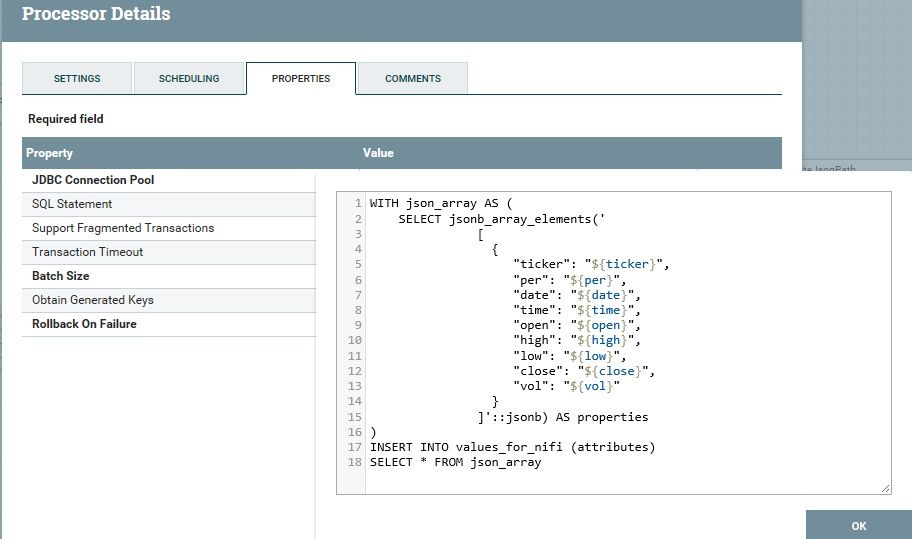Place cursor on SELECT * FROM json_array line
912x539 pixels.
tap(455, 462)
